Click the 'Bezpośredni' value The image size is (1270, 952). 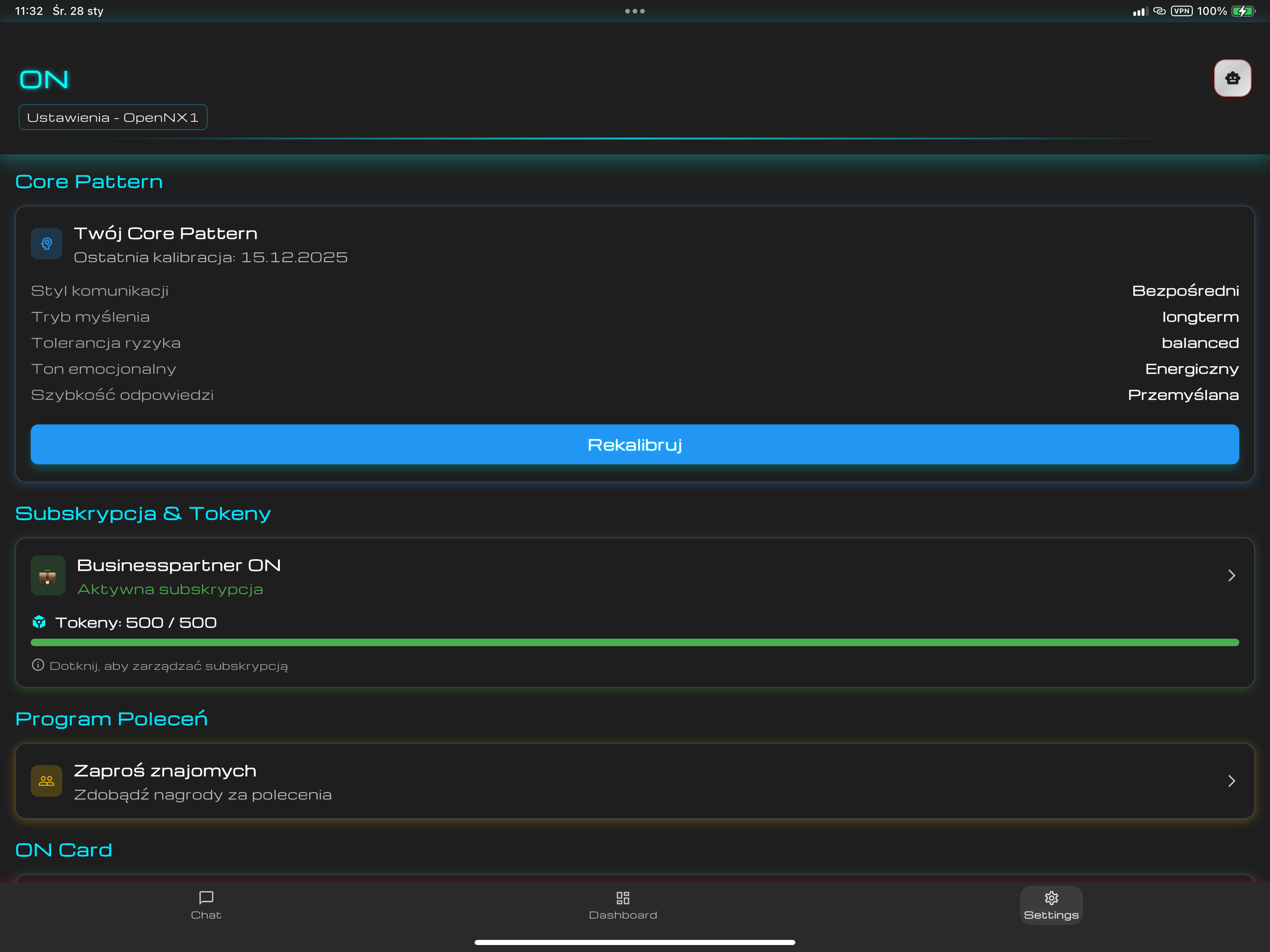[1185, 291]
